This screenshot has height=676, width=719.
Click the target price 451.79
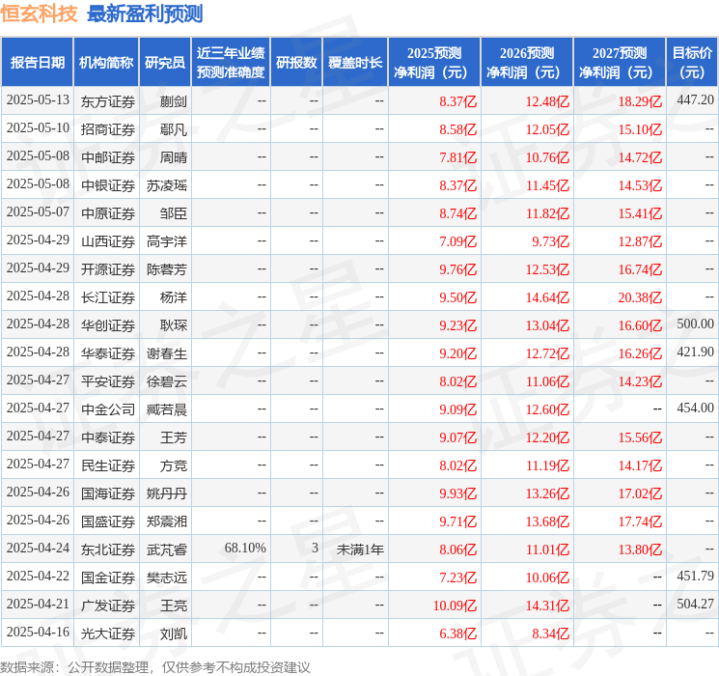[x=695, y=576]
